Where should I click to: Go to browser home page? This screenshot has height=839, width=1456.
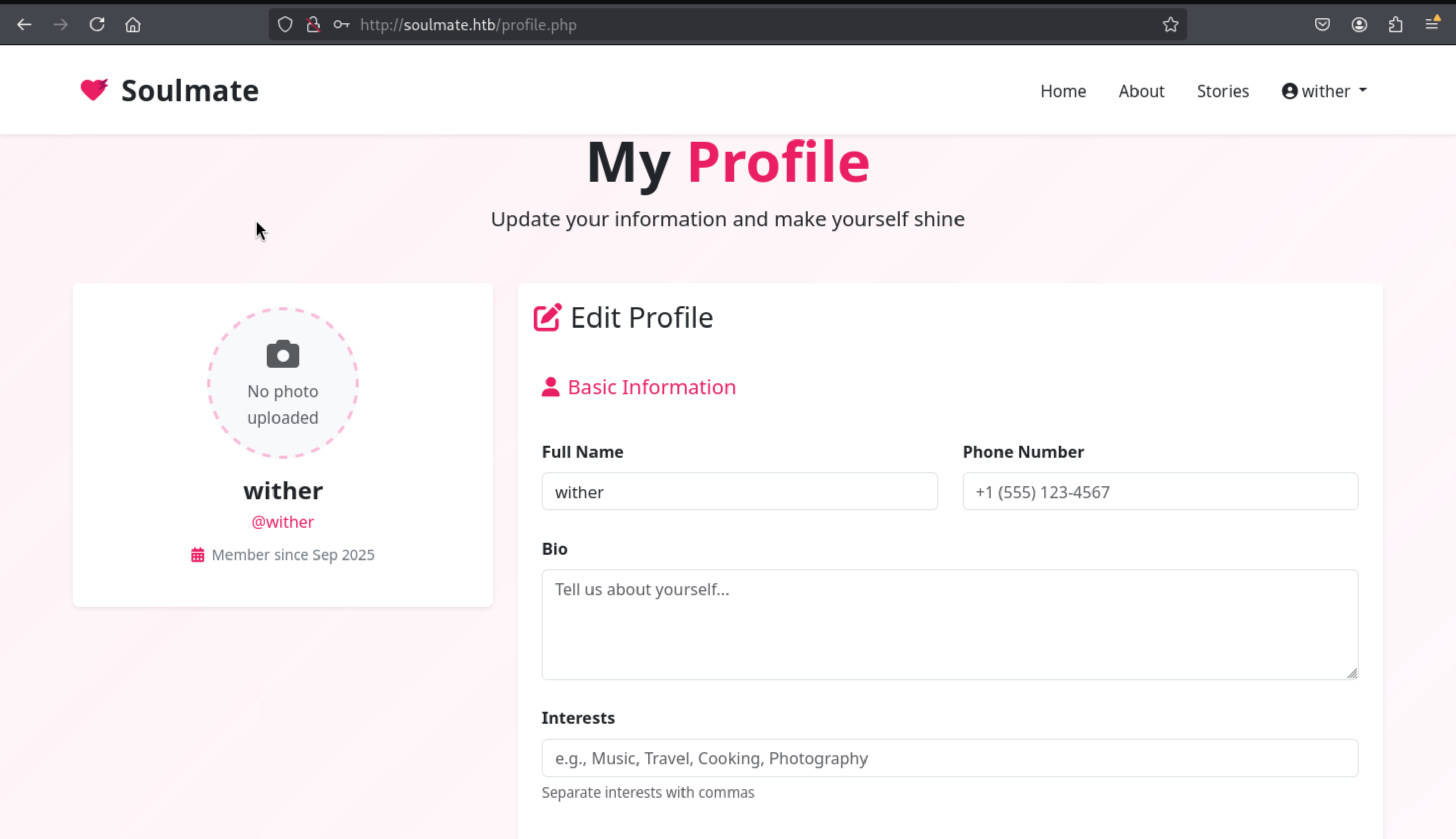(x=133, y=25)
